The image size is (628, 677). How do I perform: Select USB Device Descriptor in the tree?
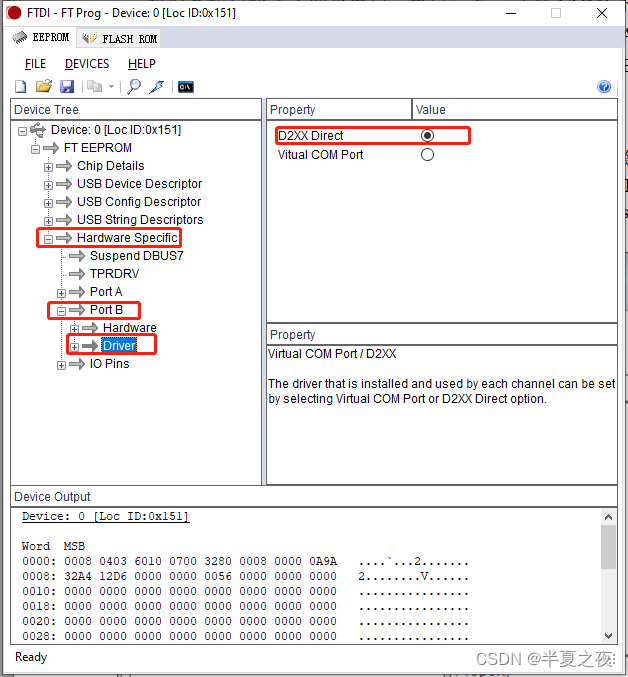pyautogui.click(x=139, y=184)
